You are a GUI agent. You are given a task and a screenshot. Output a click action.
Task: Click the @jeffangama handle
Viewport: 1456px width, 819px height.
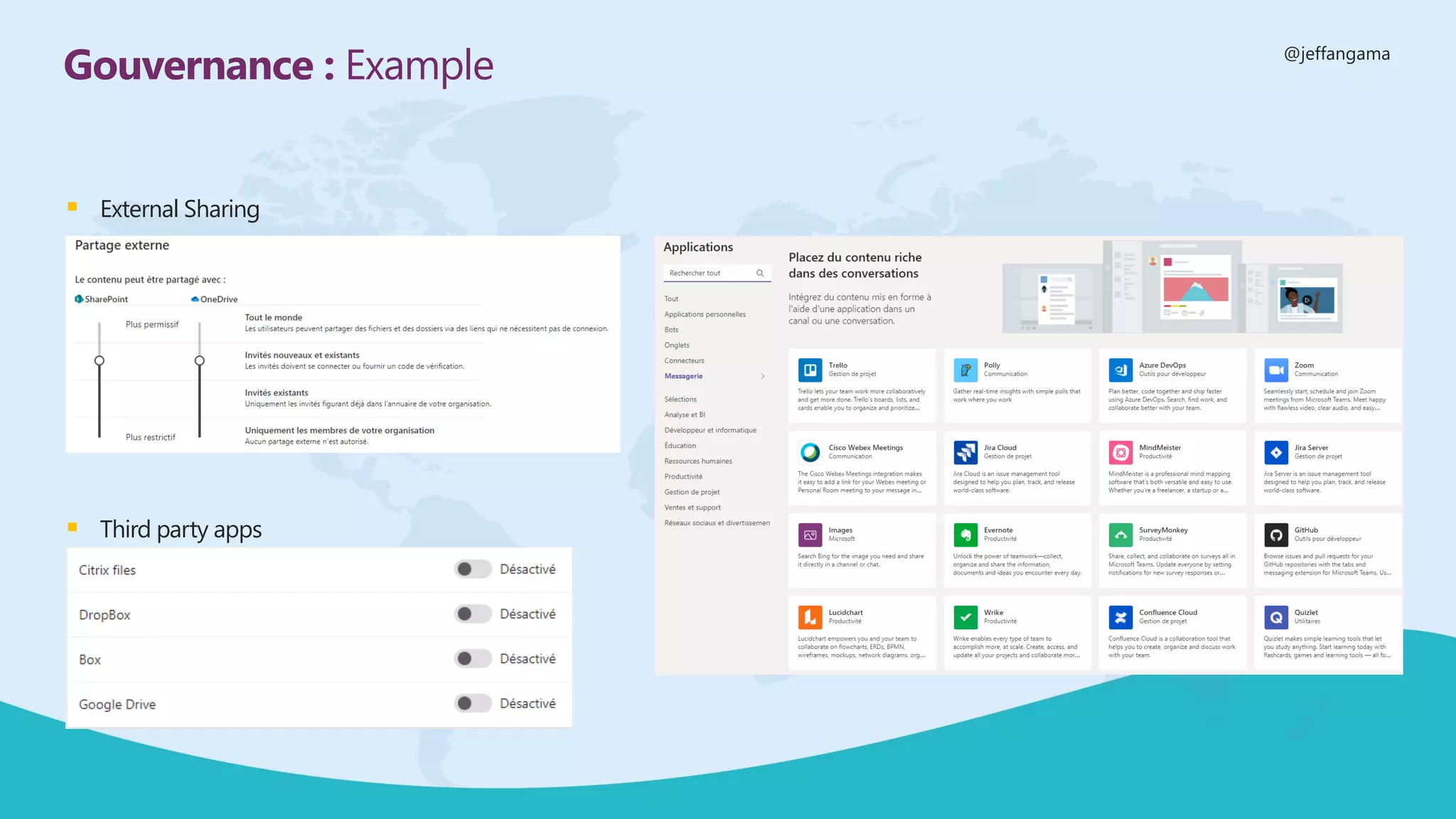click(x=1337, y=55)
